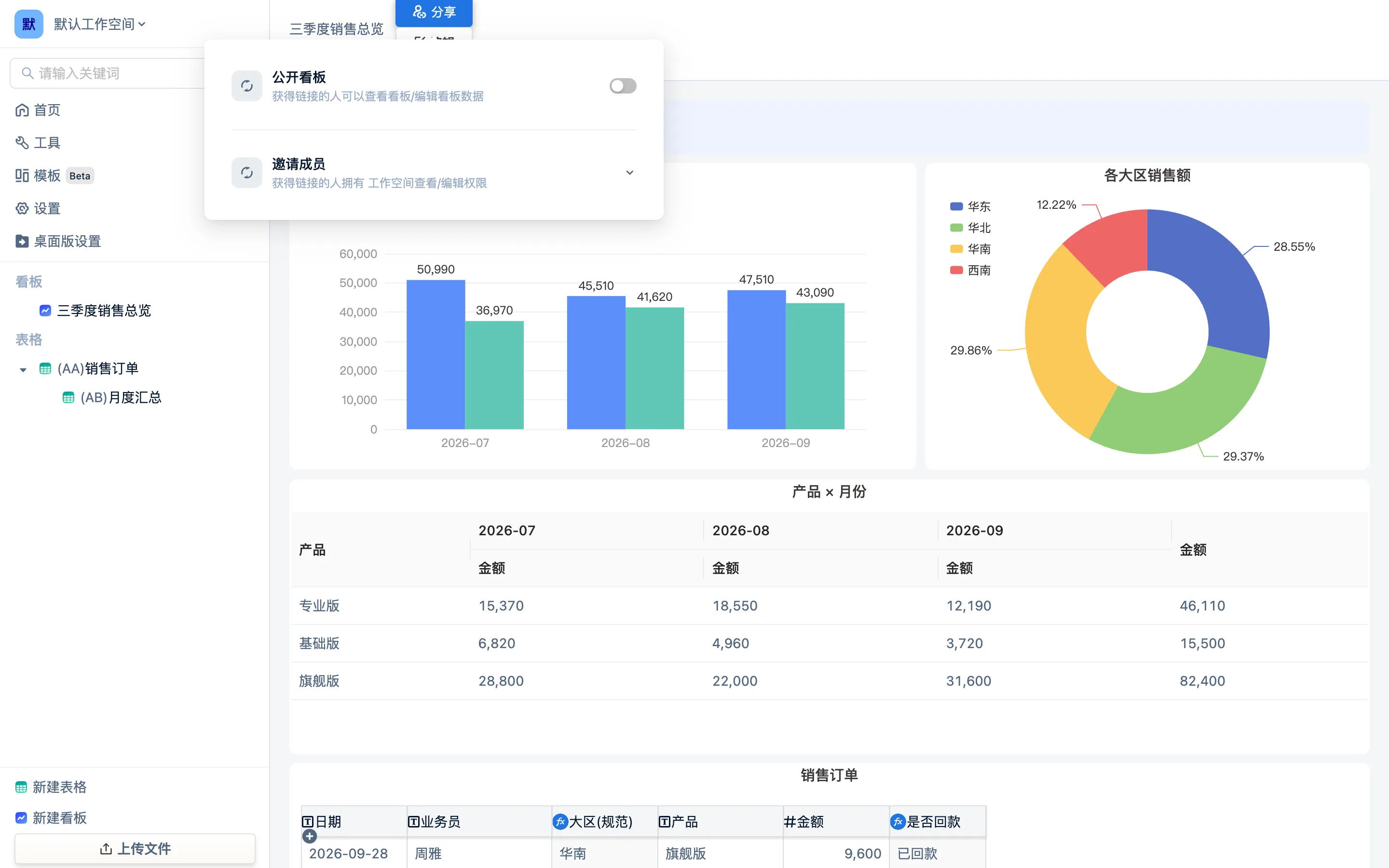Viewport: 1389px width, 868px height.
Task: Click the refresh icon beside 公开看板
Action: (x=247, y=86)
